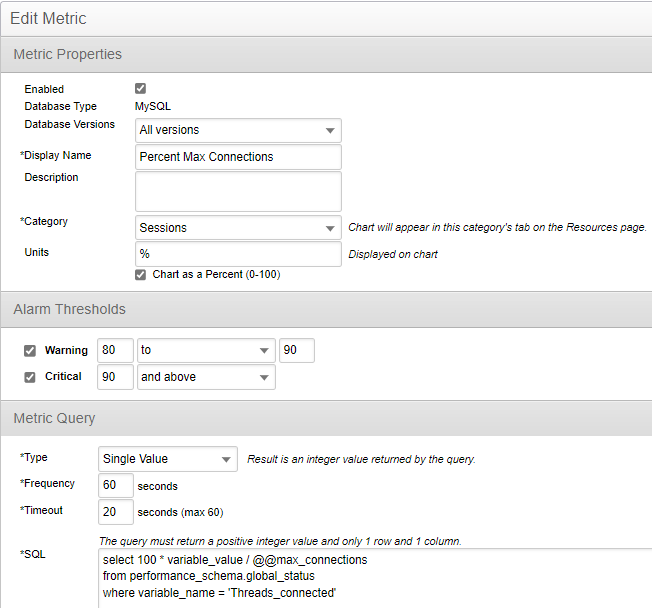
Task: Click the Display Name text field
Action: [238, 157]
